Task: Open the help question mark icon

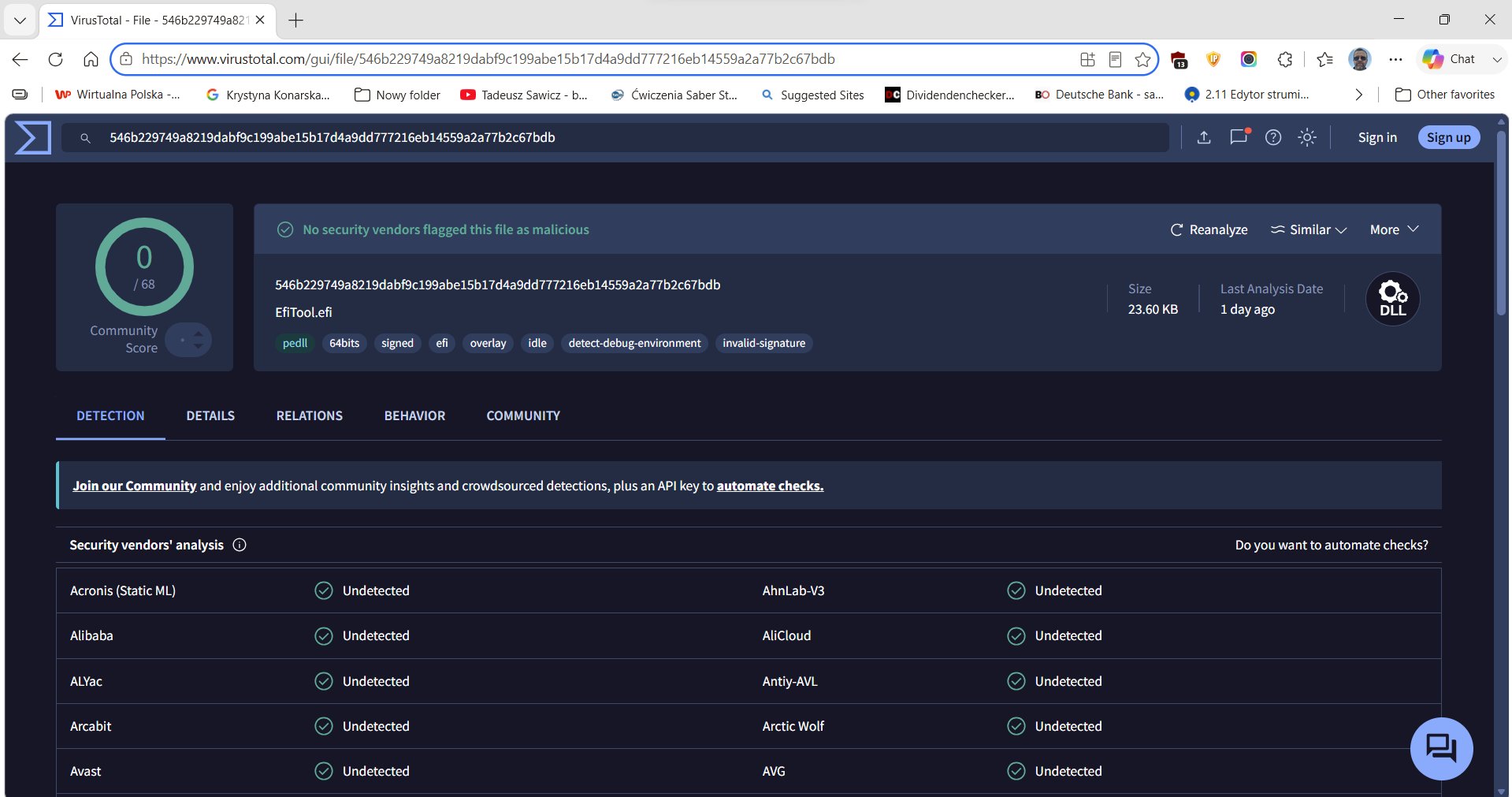Action: 1273,137
